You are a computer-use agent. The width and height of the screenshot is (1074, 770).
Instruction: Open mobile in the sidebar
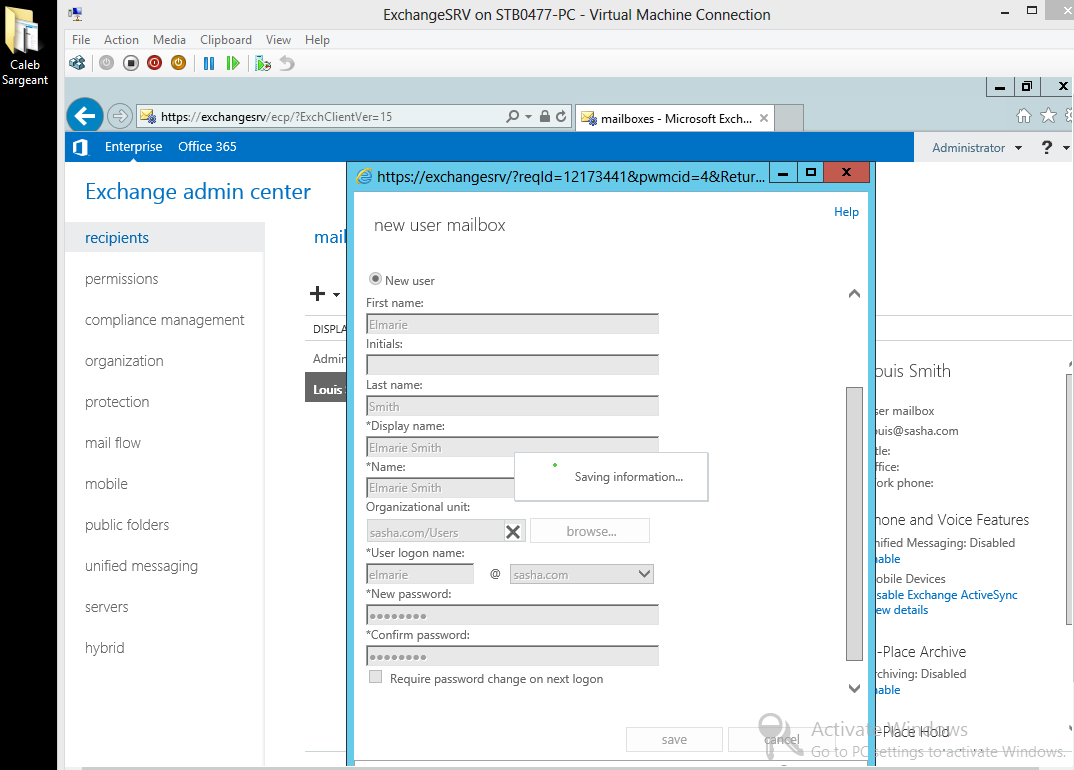pyautogui.click(x=106, y=484)
